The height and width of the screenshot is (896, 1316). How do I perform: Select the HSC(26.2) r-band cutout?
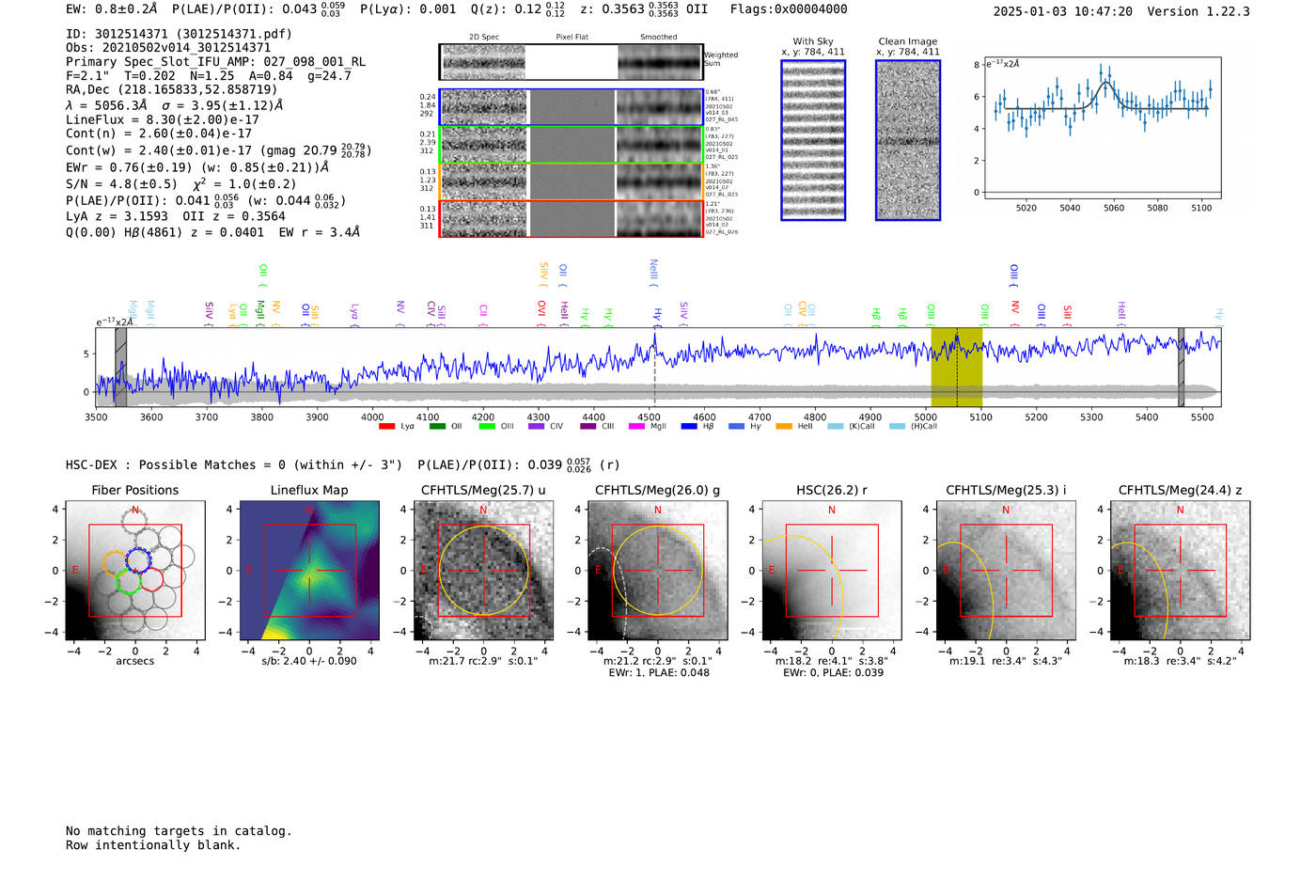(x=832, y=571)
